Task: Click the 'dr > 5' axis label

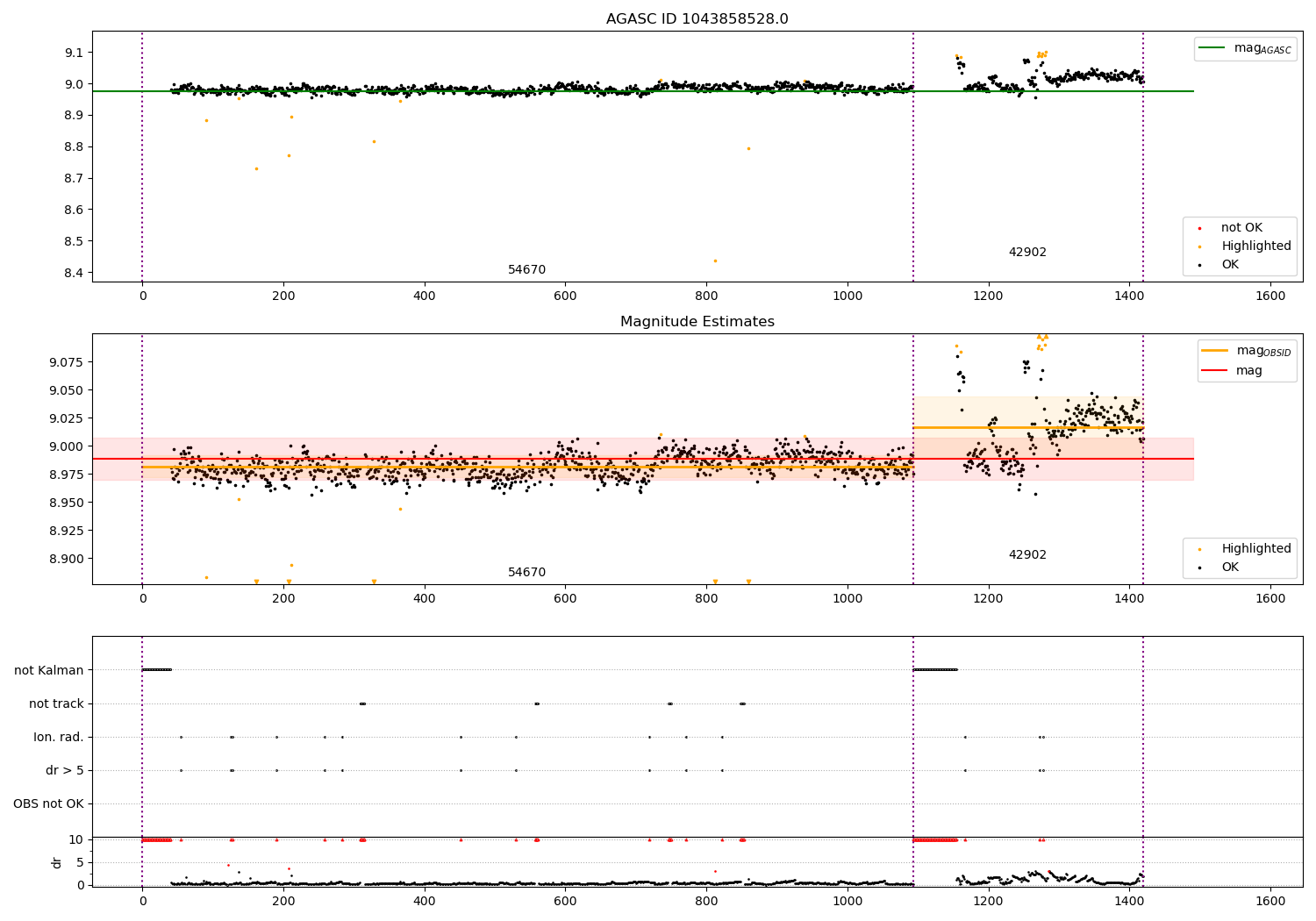Action: tap(65, 771)
